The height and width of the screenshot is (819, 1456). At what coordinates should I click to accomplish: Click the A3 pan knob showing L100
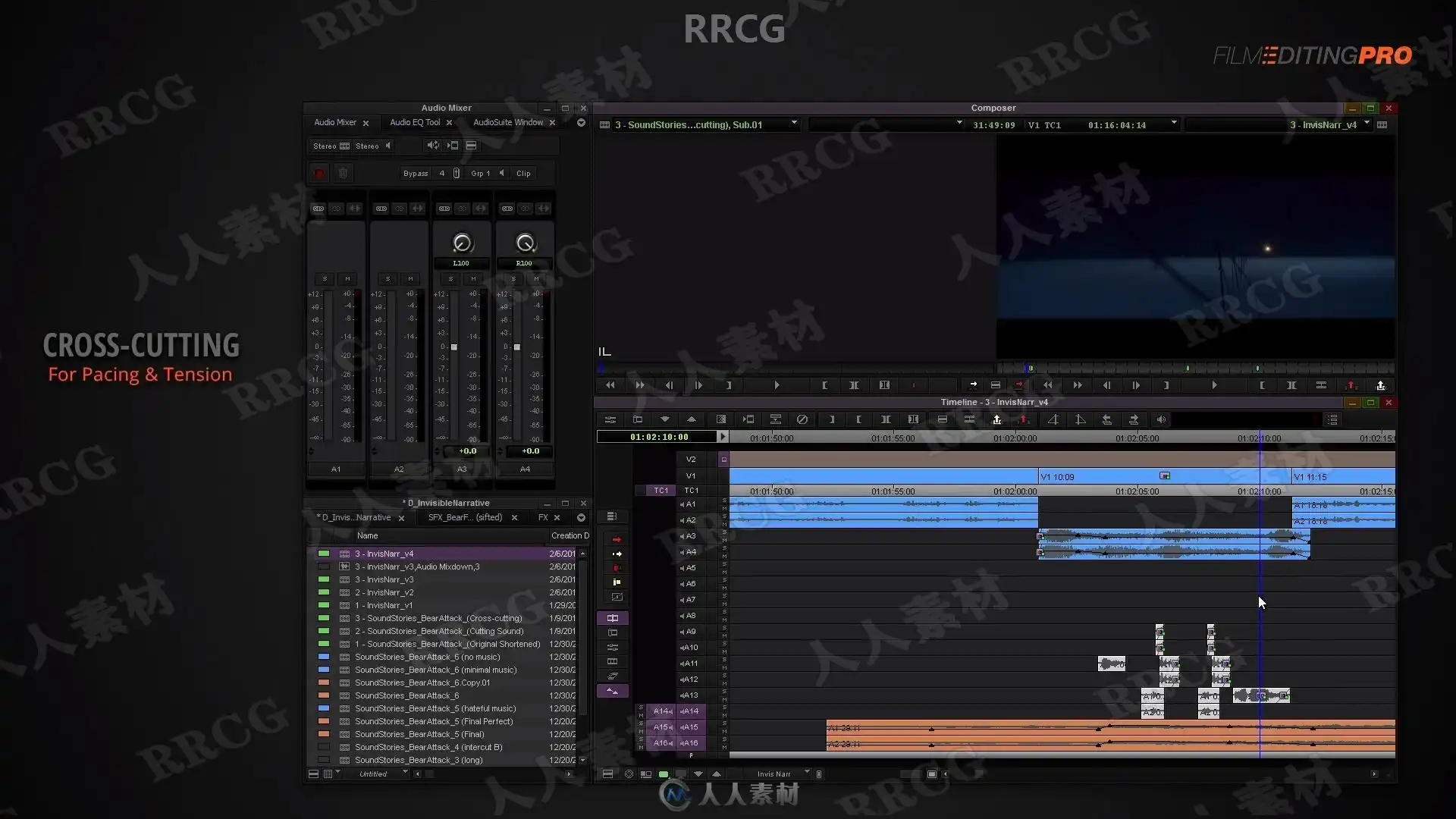(462, 243)
